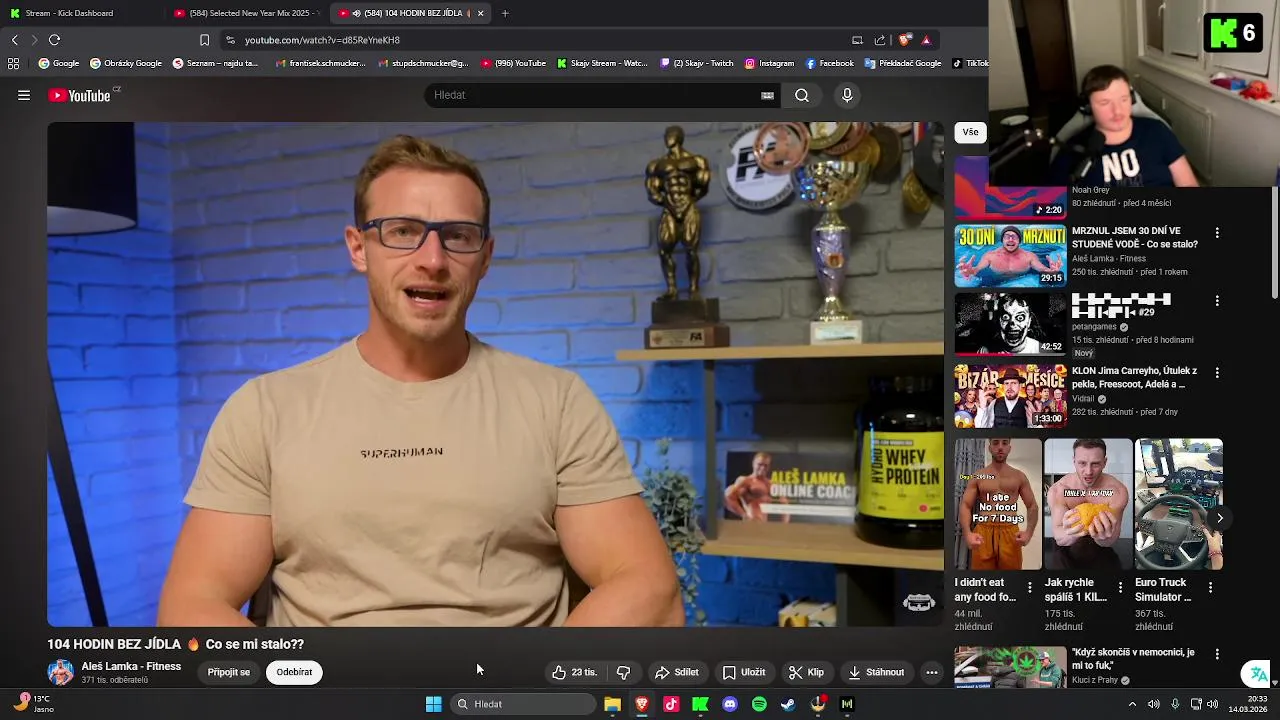Image resolution: width=1280 pixels, height=720 pixels.
Task: Click the main video player
Action: point(495,374)
